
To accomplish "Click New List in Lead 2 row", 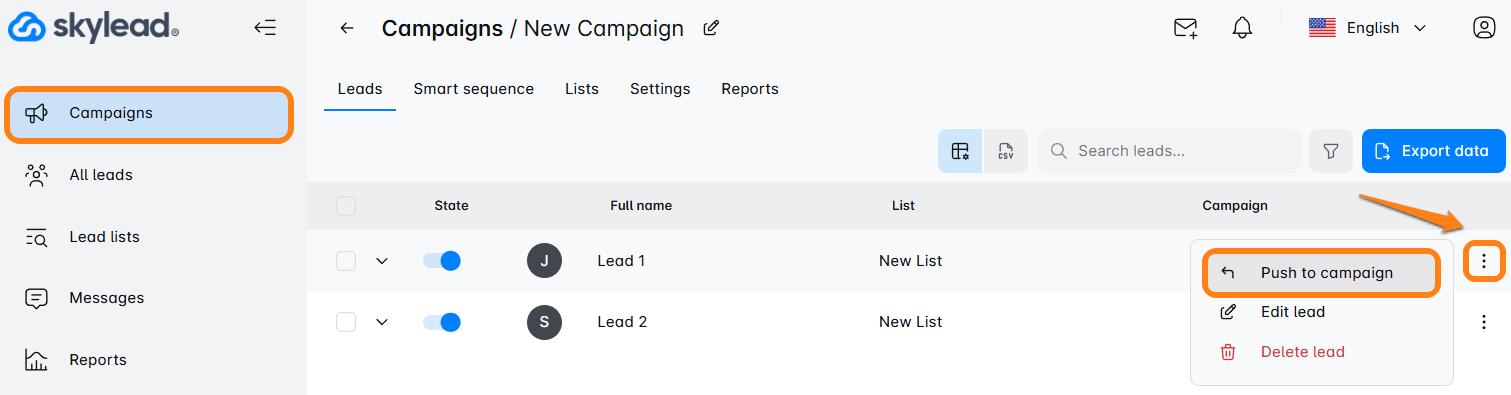I will pyautogui.click(x=910, y=322).
